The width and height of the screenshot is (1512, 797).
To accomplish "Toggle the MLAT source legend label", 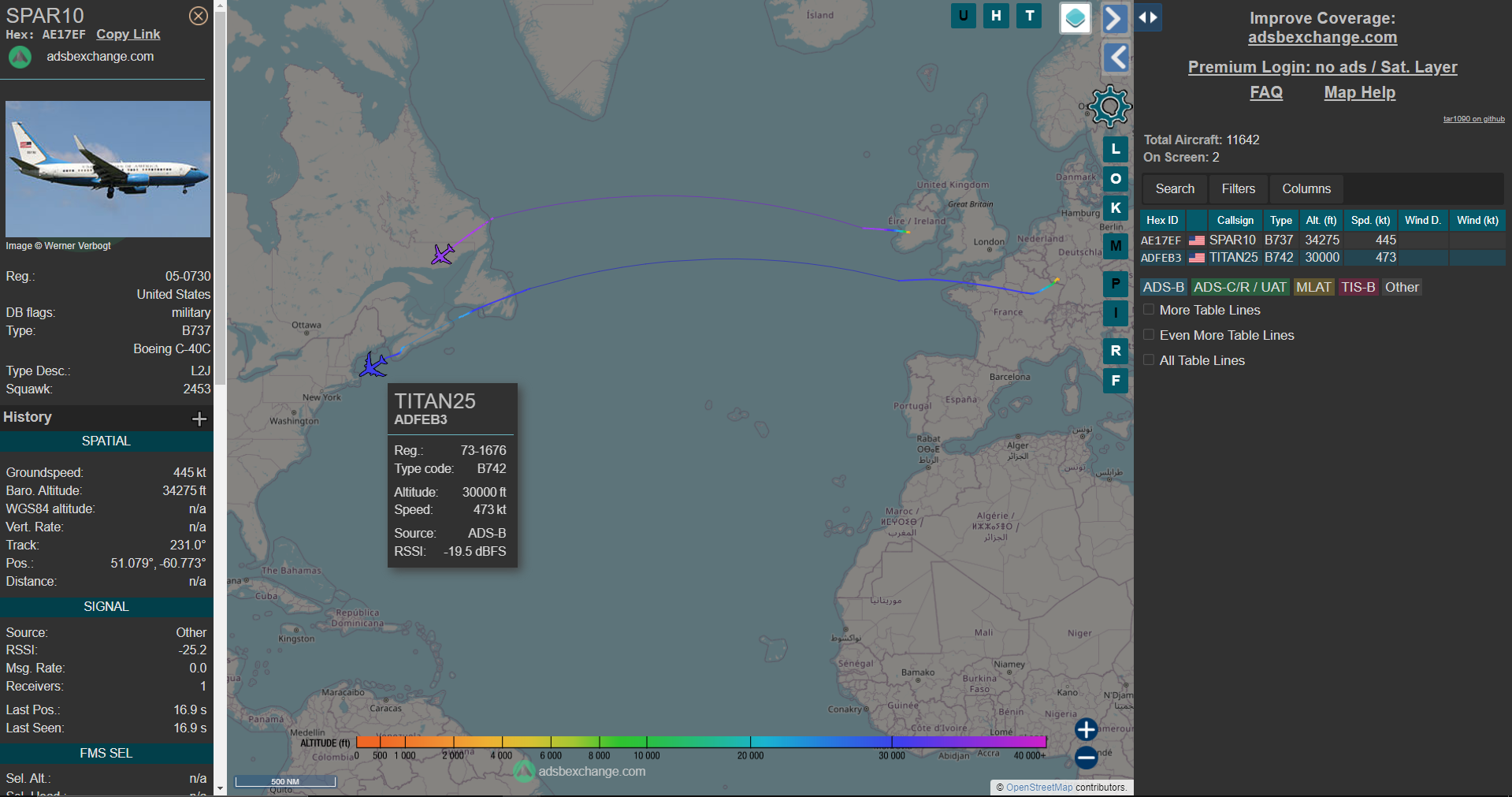I will click(1313, 288).
